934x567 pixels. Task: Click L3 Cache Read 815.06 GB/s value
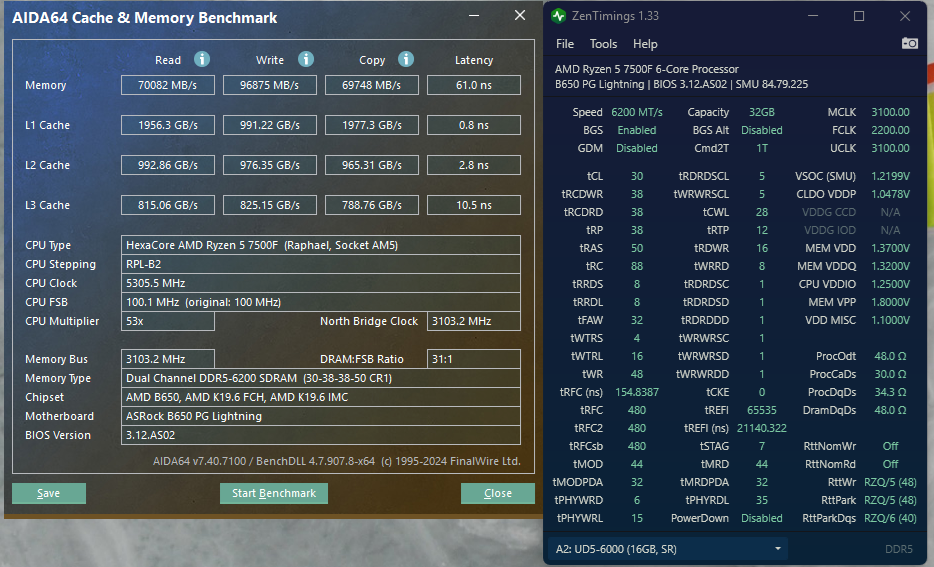point(168,205)
